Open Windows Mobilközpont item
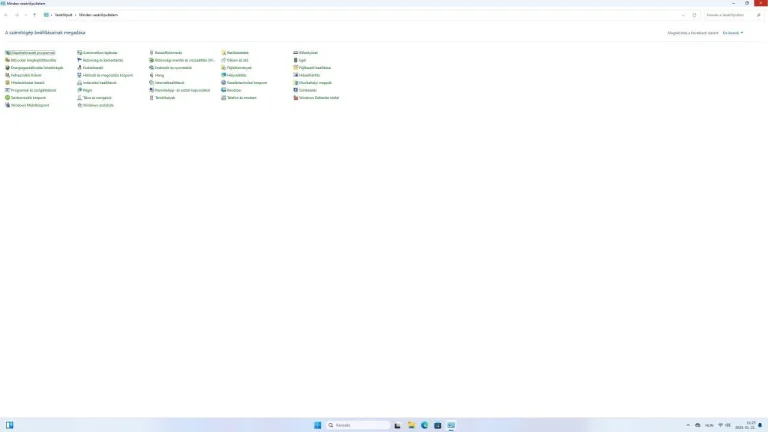The image size is (768, 432). coord(27,105)
